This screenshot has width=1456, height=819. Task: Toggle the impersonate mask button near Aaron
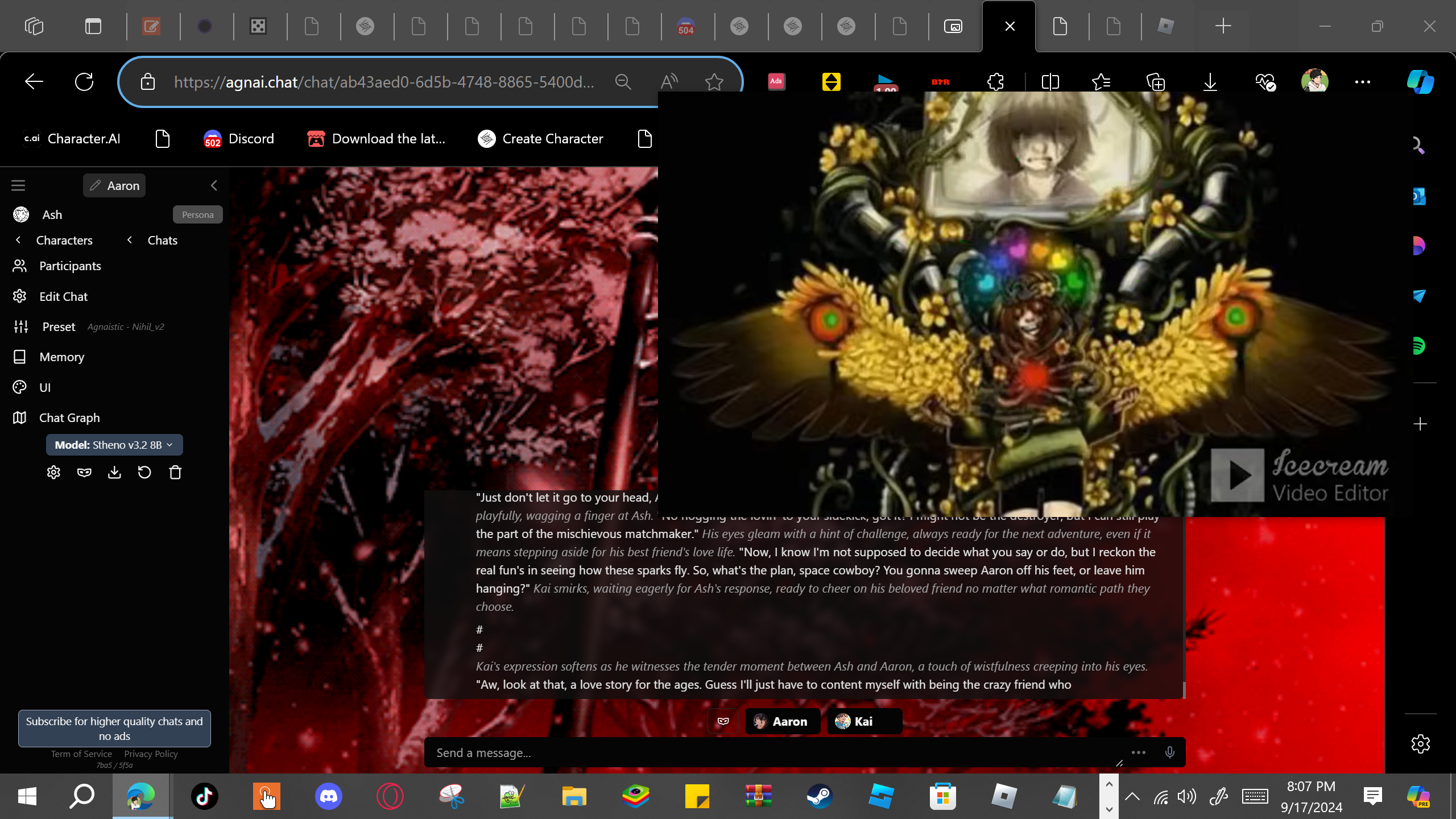[723, 721]
